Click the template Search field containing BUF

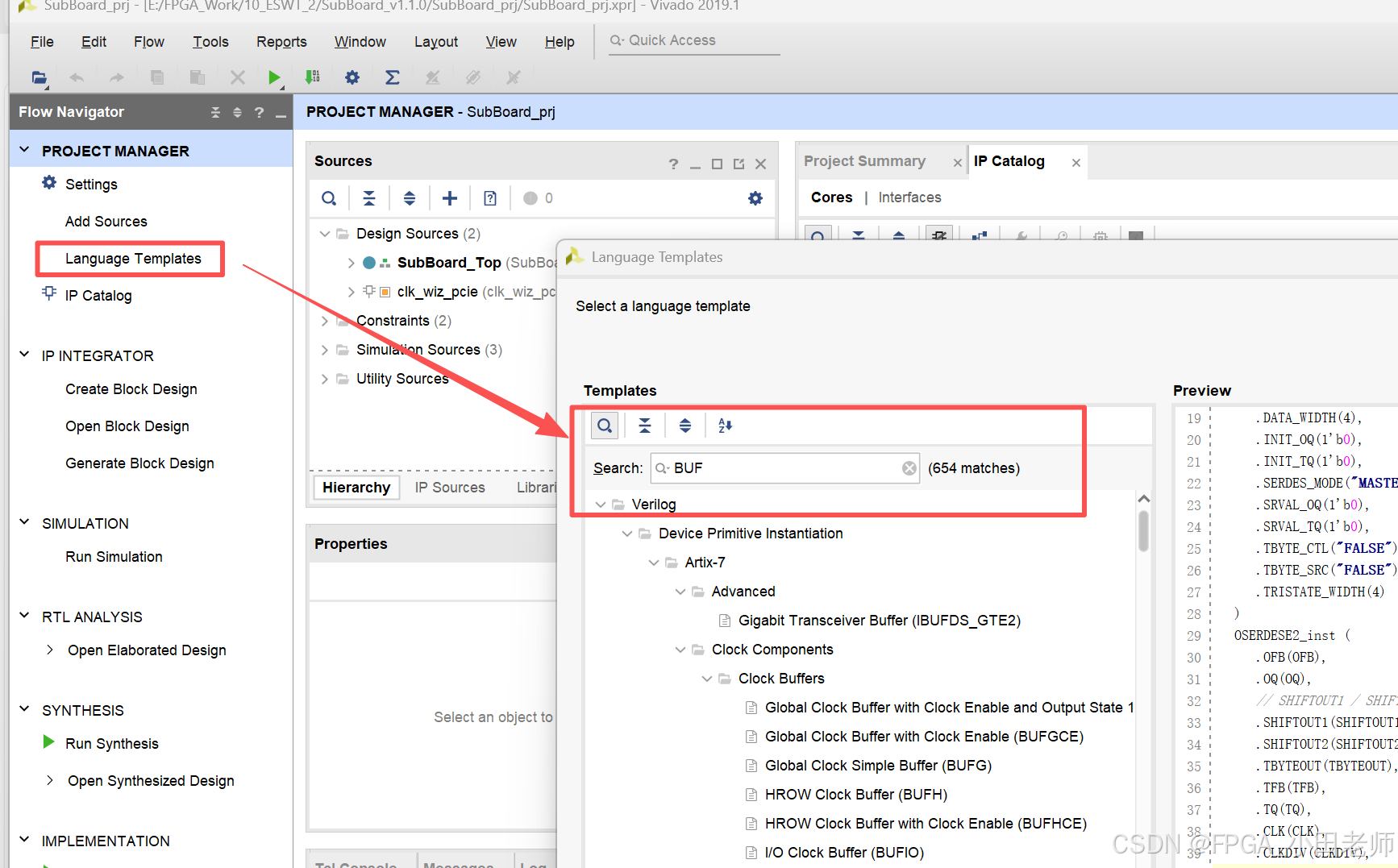pos(784,468)
